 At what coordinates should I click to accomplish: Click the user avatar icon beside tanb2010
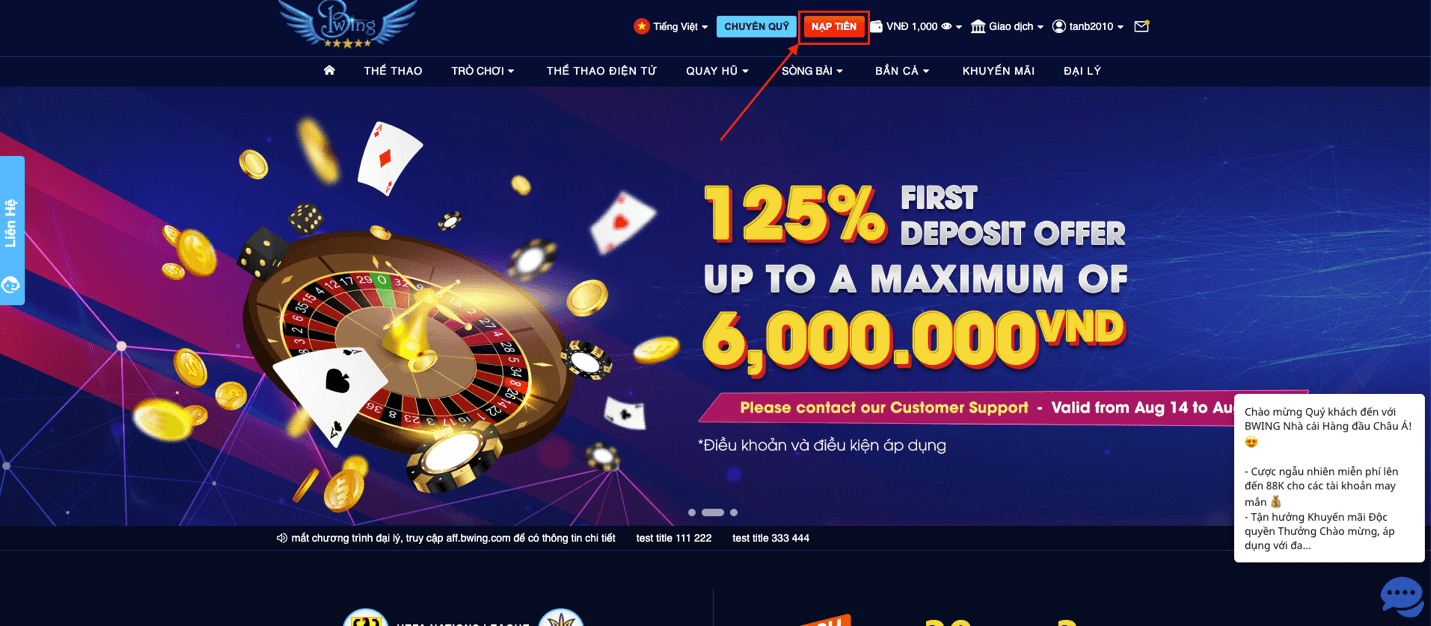pyautogui.click(x=1059, y=26)
